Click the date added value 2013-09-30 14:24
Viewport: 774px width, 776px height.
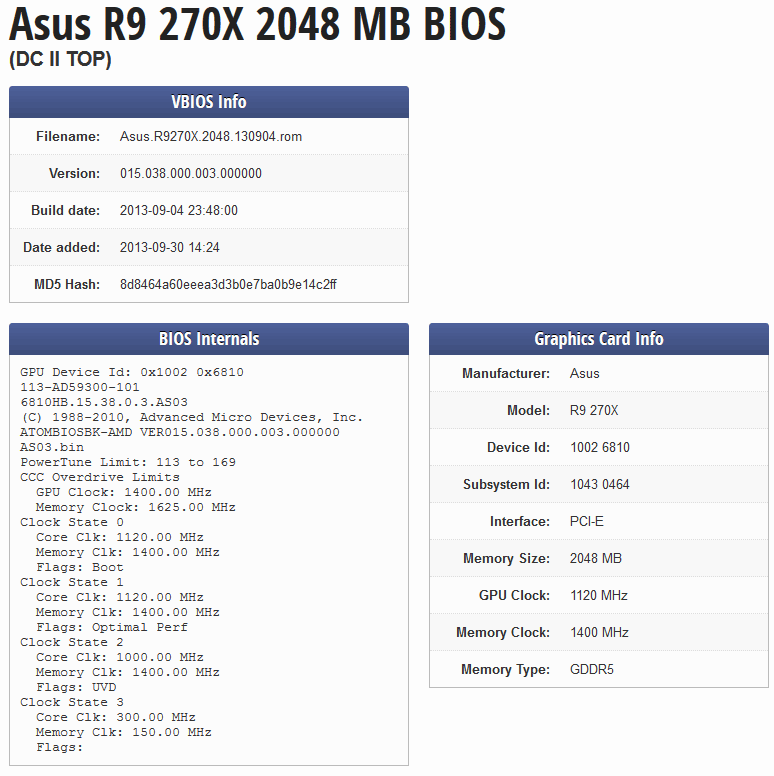[170, 247]
